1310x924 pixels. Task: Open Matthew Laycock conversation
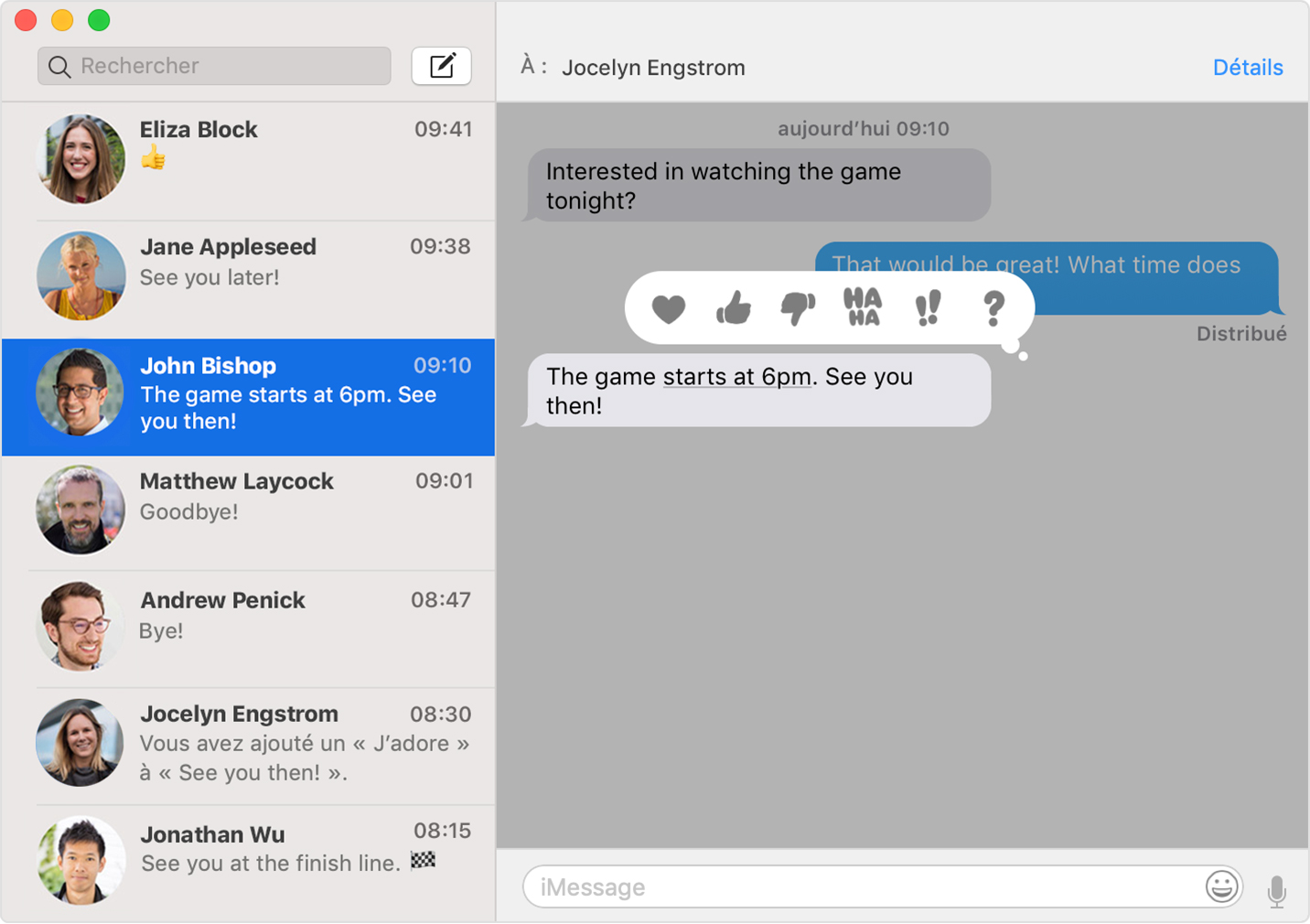point(248,513)
